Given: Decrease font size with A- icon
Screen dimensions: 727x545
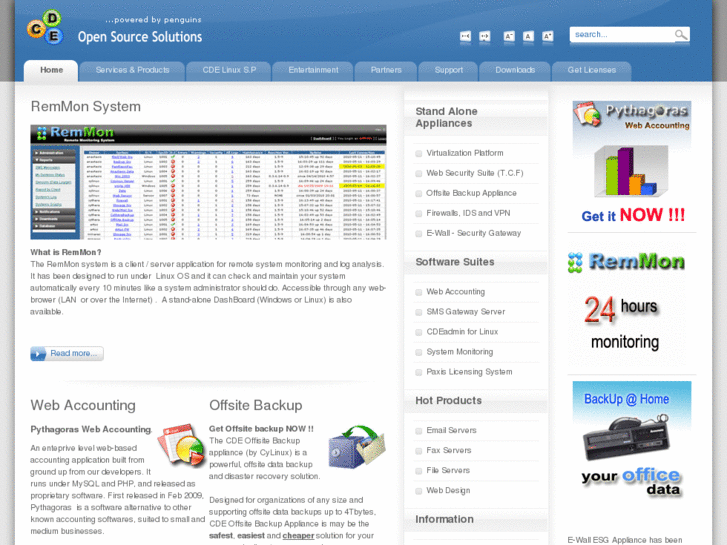Looking at the screenshot, I should [x=509, y=36].
